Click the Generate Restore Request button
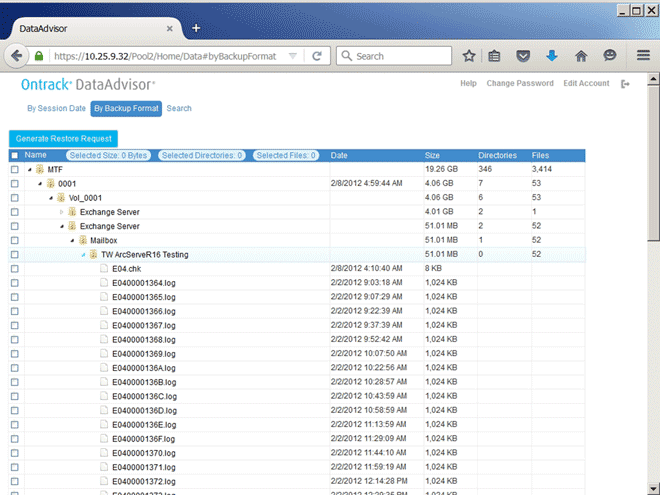660x495 pixels. click(64, 138)
